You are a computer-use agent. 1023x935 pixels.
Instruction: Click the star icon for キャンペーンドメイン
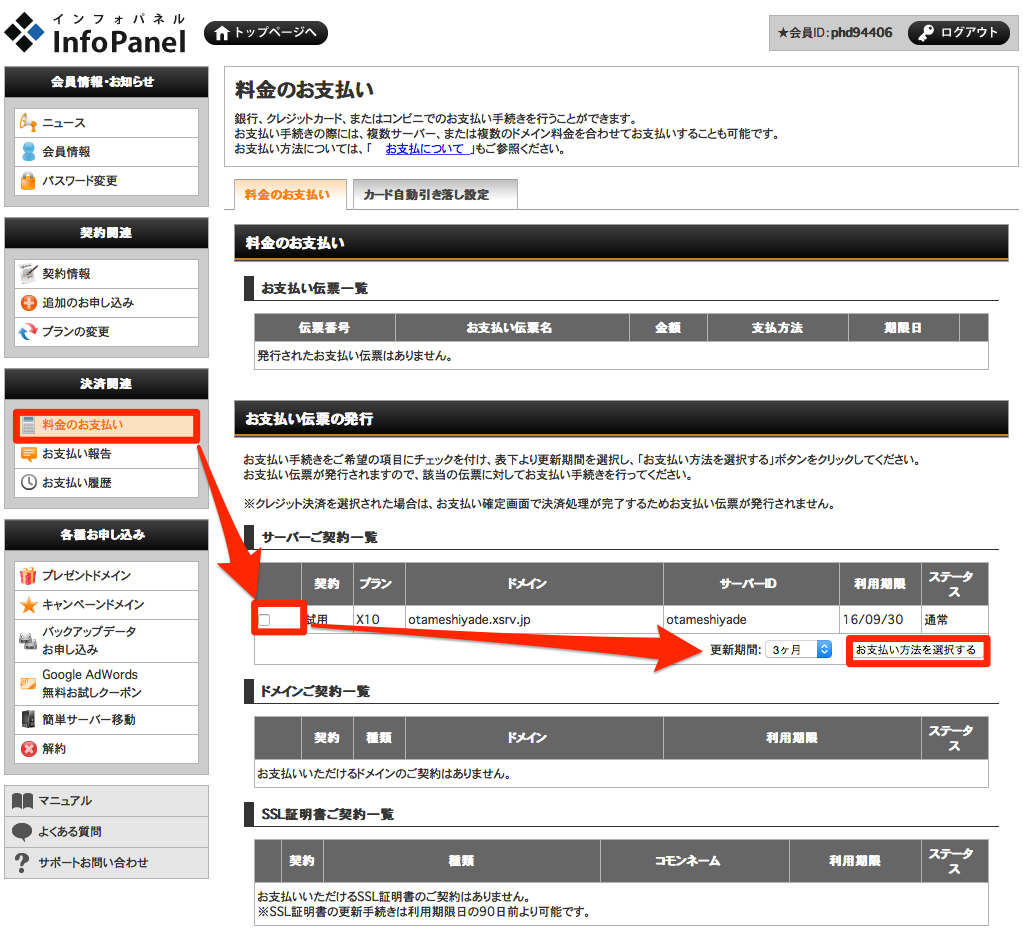pyautogui.click(x=28, y=605)
